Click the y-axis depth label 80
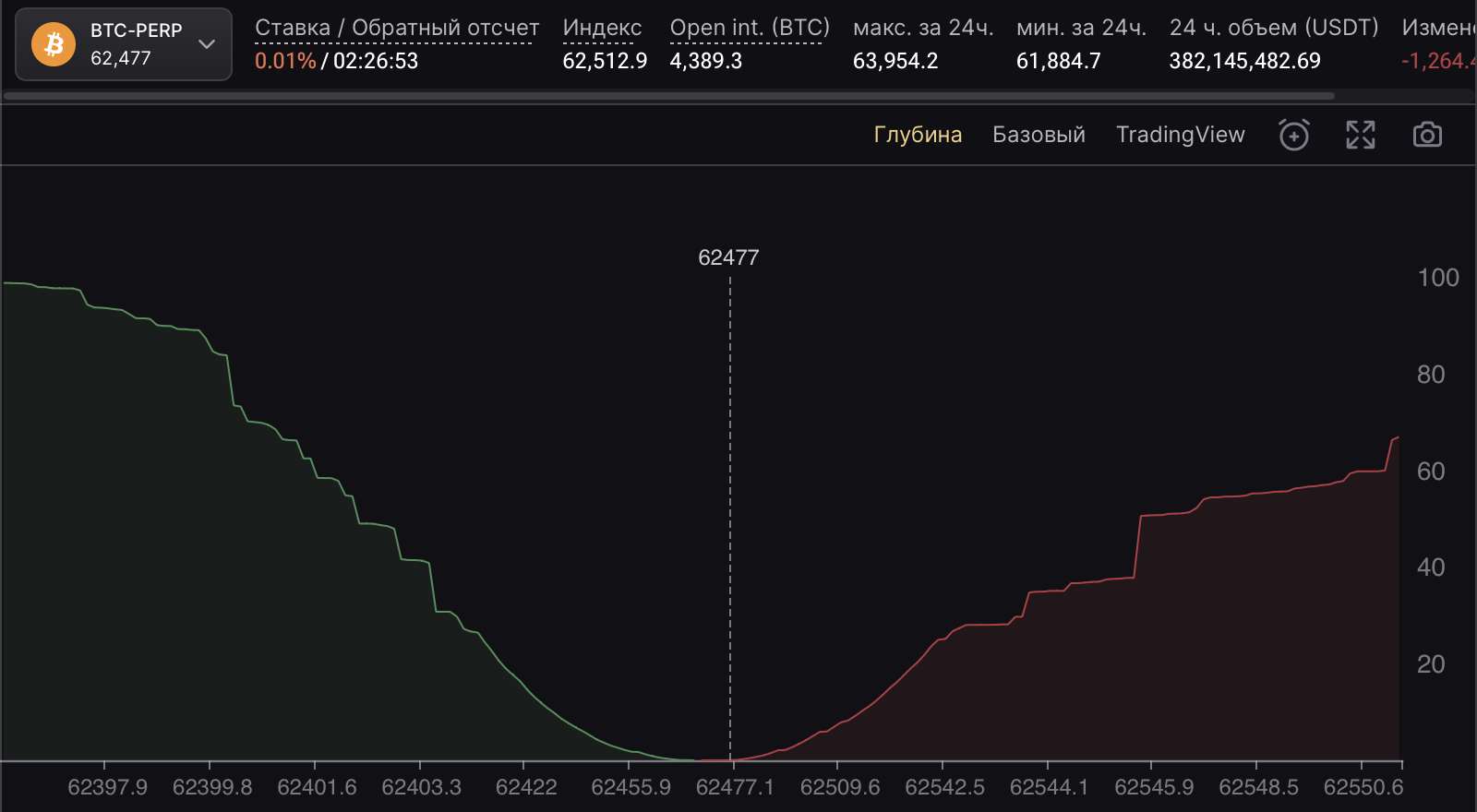Screen dimensions: 1477x812 (1431, 375)
